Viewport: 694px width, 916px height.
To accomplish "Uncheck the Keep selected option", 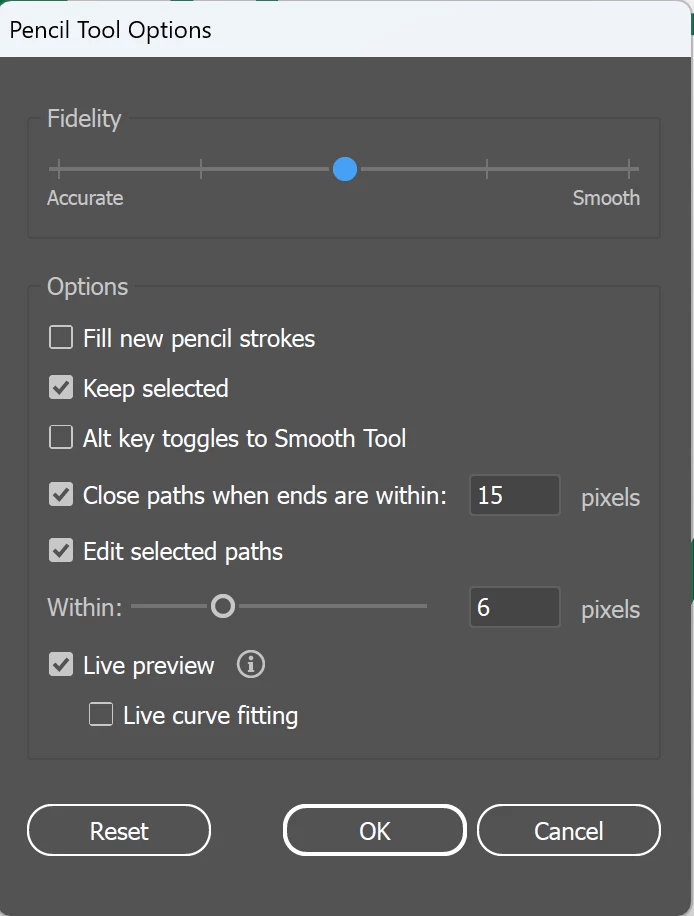I will pos(61,387).
